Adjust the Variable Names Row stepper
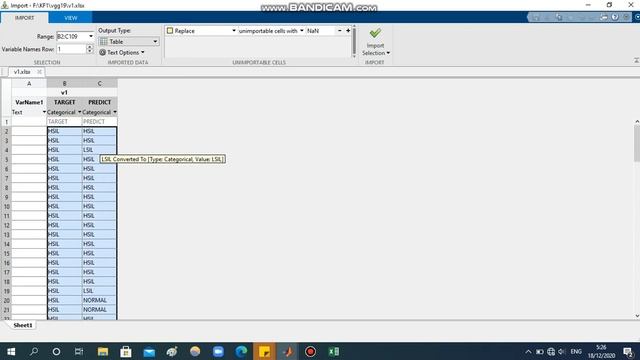This screenshot has height=360, width=640. (x=90, y=49)
